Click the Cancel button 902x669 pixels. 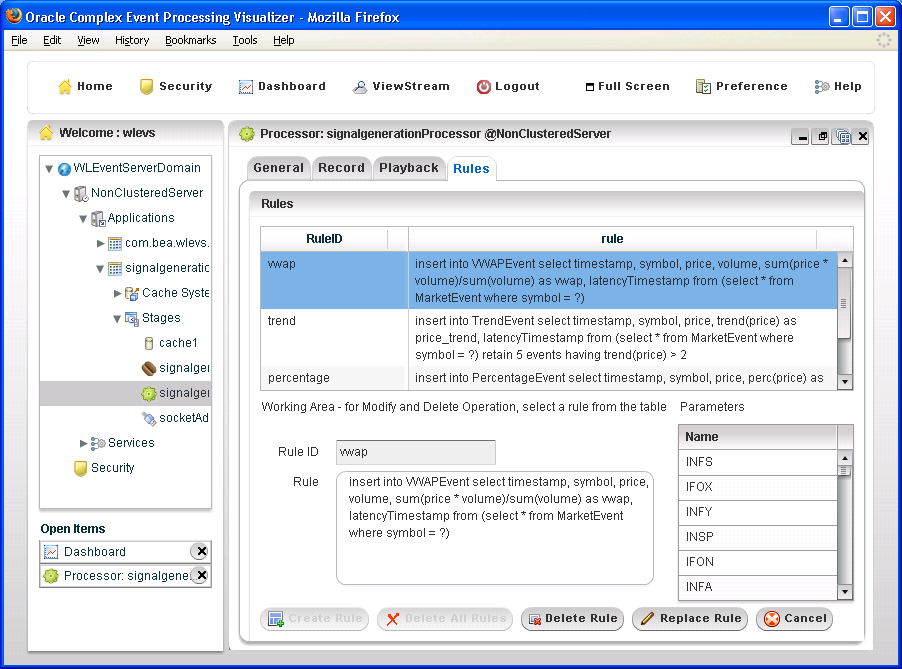pos(794,619)
